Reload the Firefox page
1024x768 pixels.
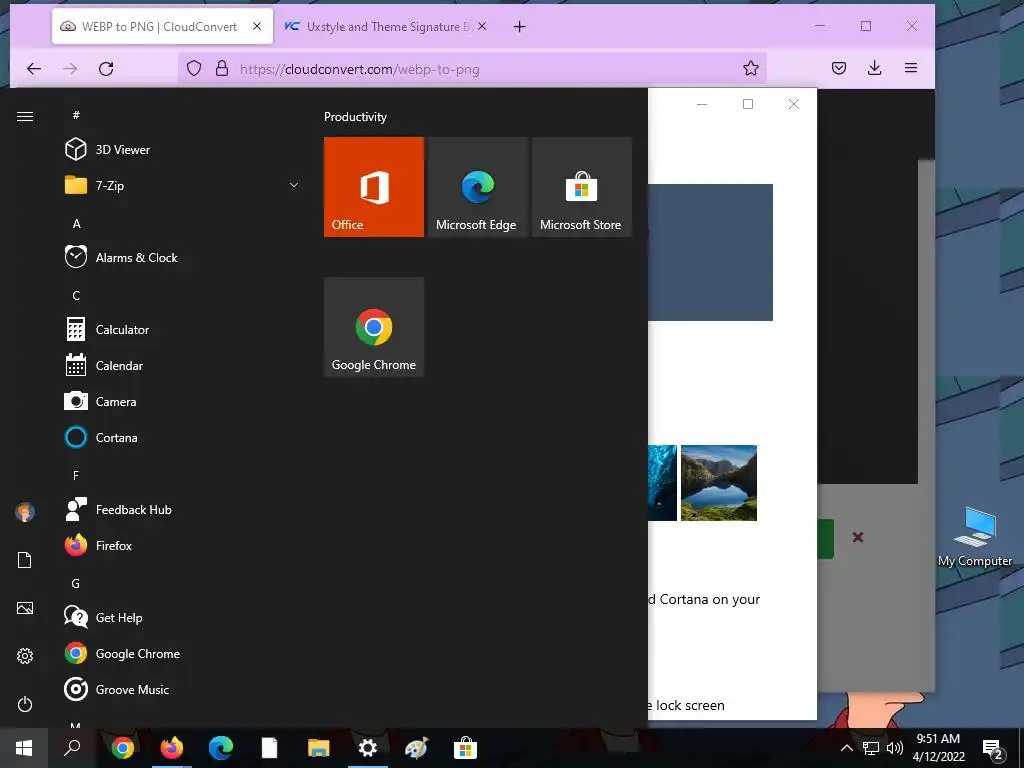106,69
